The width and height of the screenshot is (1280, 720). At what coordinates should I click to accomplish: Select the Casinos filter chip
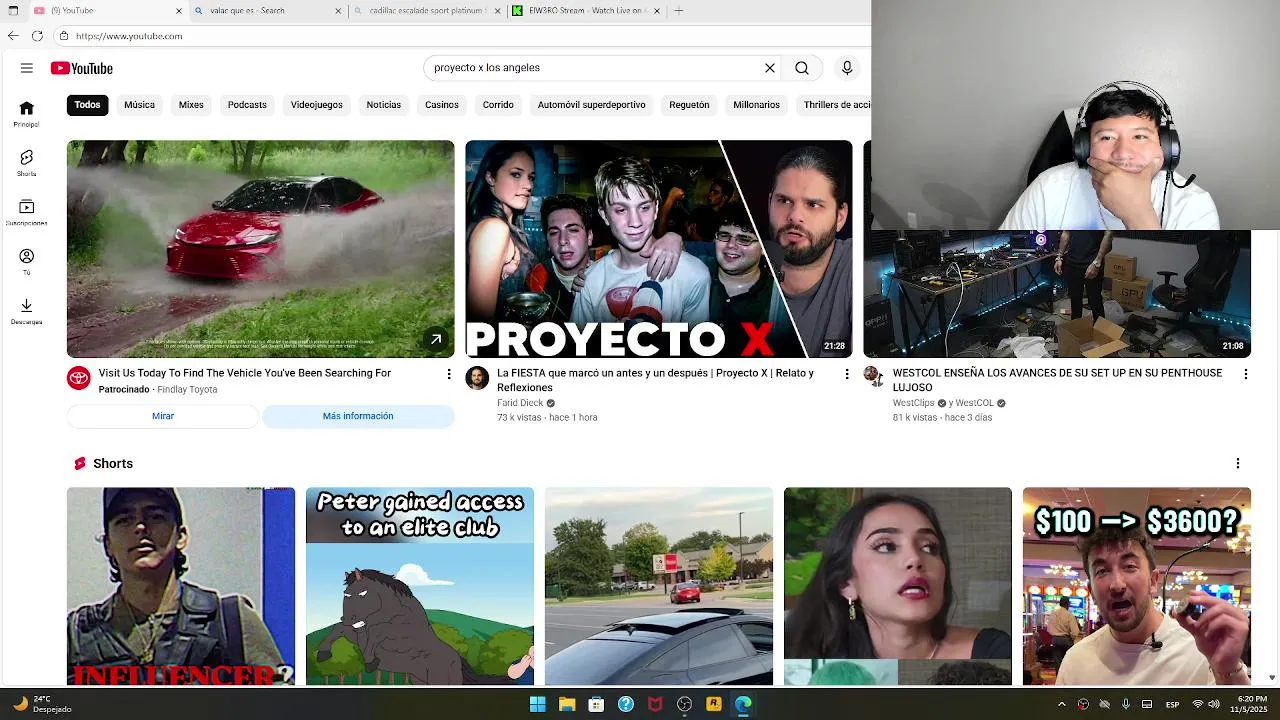pos(441,104)
